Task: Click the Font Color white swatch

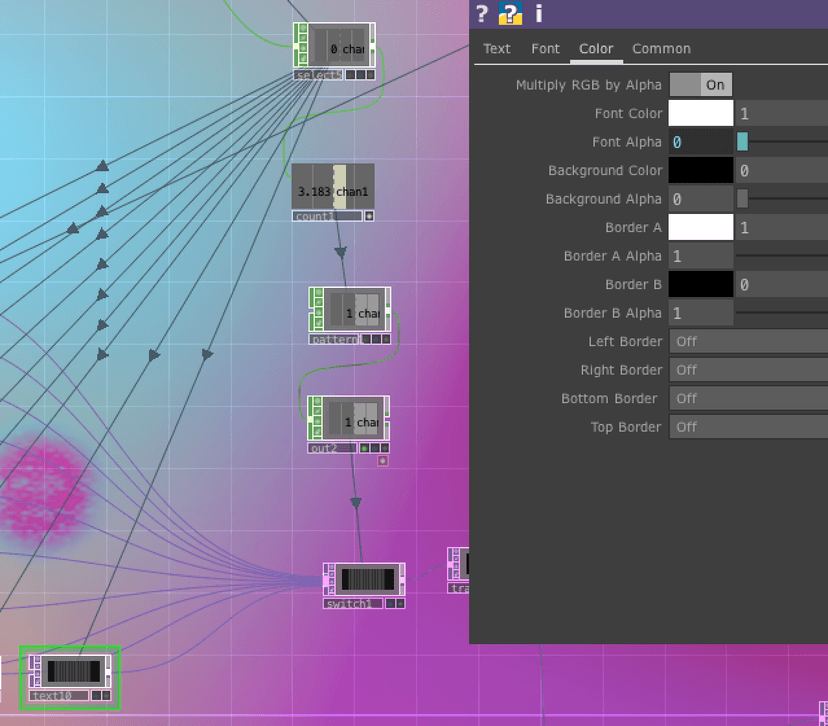Action: (701, 114)
